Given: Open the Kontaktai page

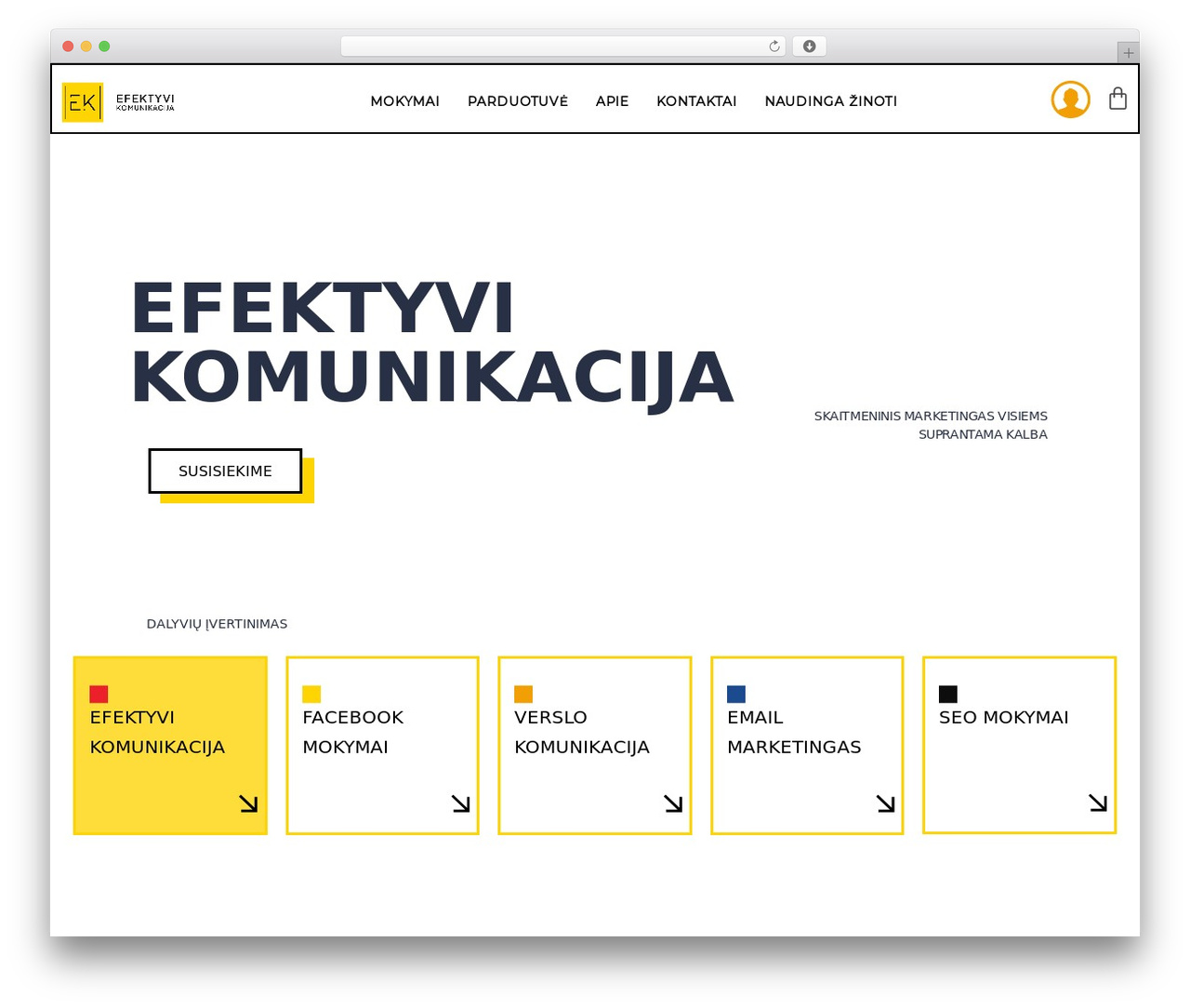Looking at the screenshot, I should [x=696, y=100].
